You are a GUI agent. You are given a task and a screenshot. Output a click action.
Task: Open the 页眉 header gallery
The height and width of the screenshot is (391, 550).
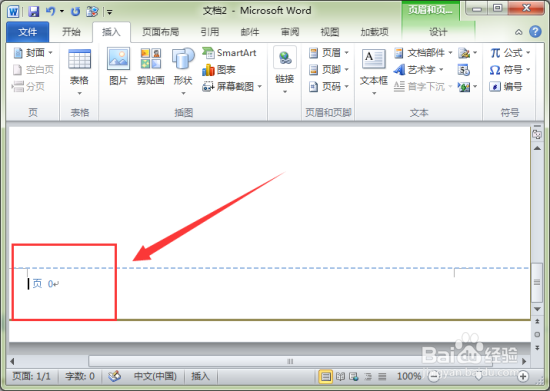tap(329, 53)
